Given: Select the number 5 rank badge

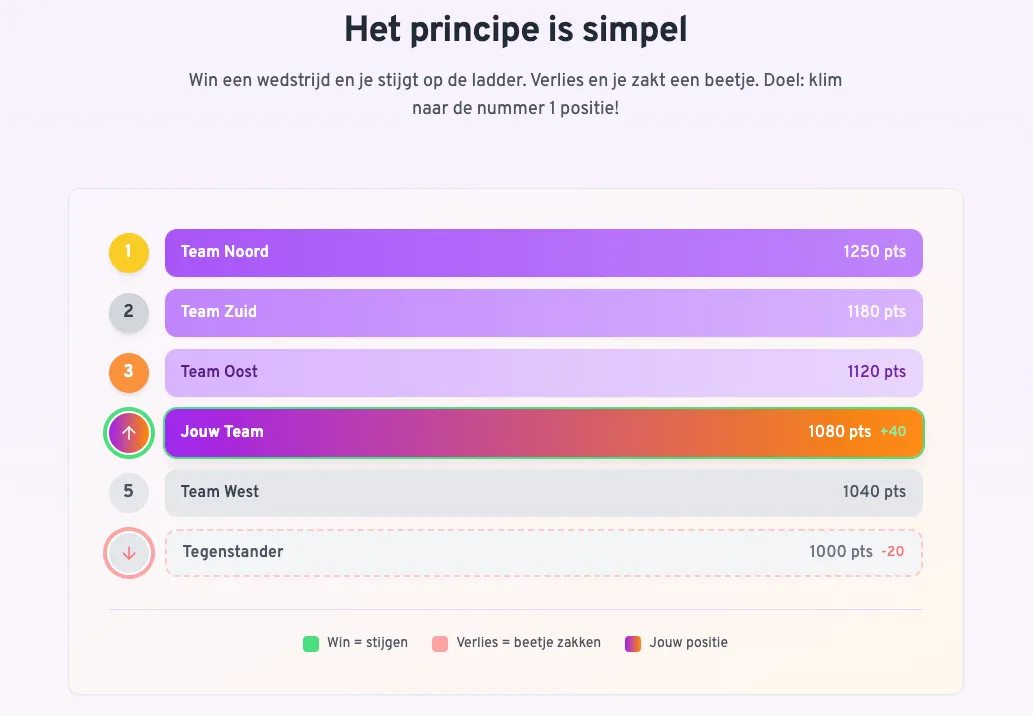Looking at the screenshot, I should (x=128, y=492).
